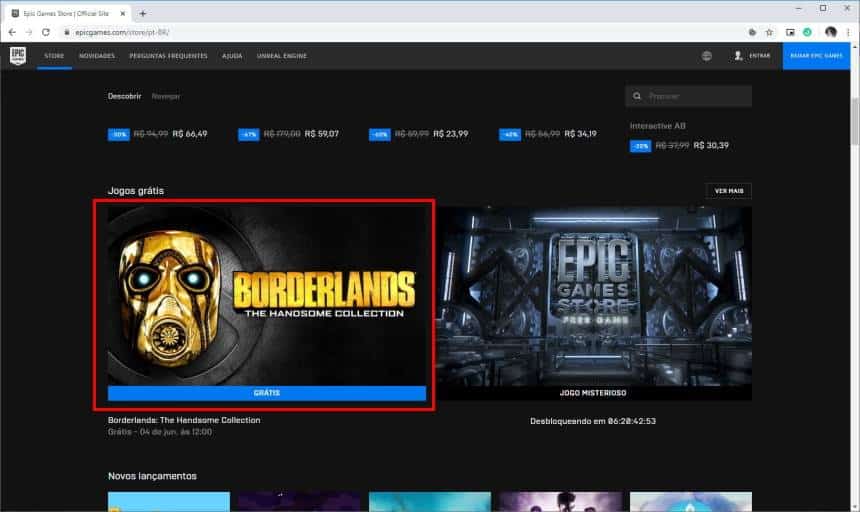Go forward using the browser forward arrow

click(x=29, y=32)
